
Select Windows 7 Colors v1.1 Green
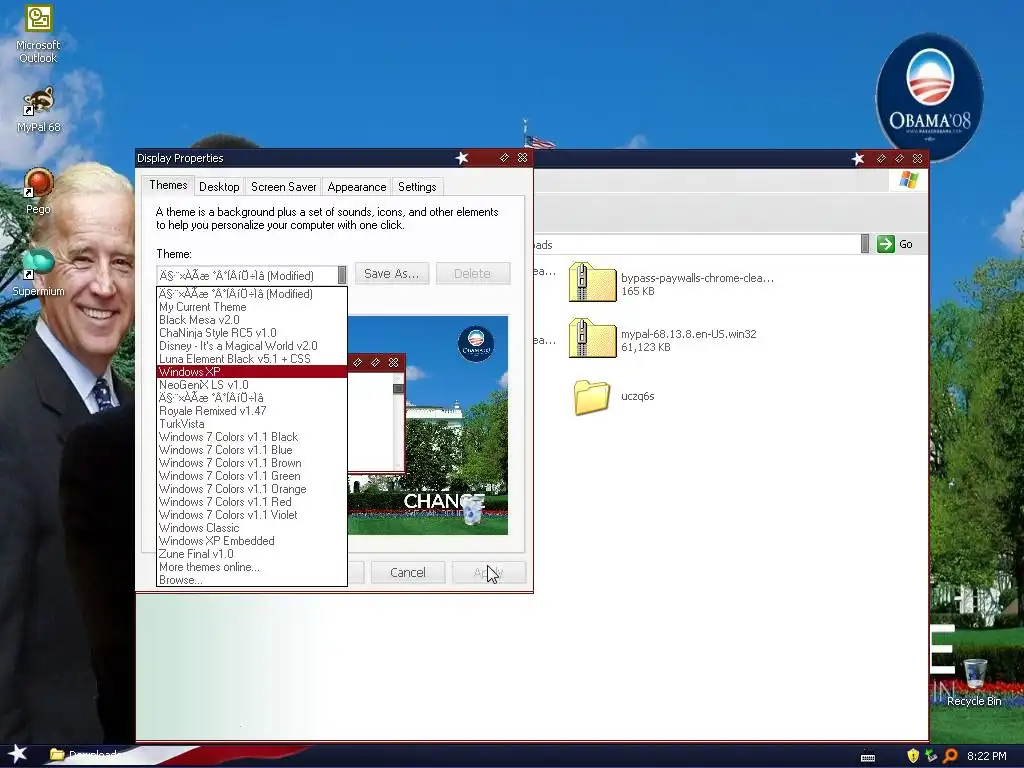coord(252,476)
